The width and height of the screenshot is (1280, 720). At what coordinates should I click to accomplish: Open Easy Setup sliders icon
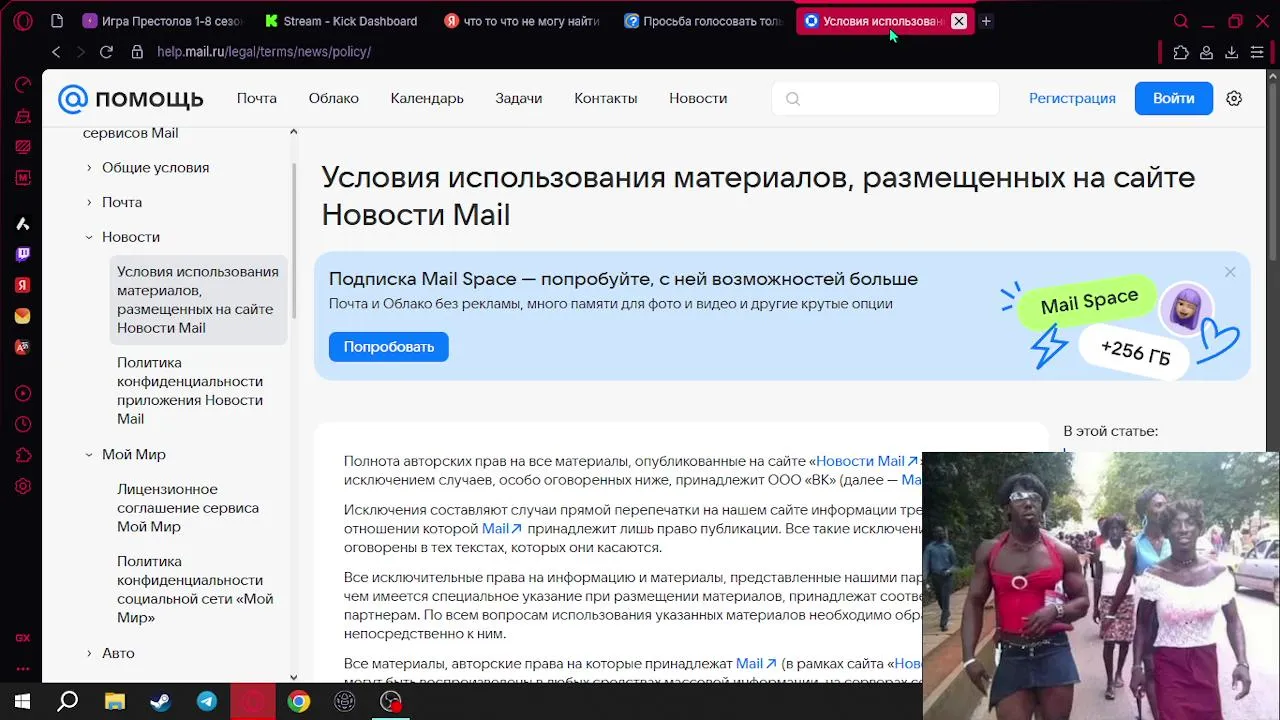tap(1257, 52)
